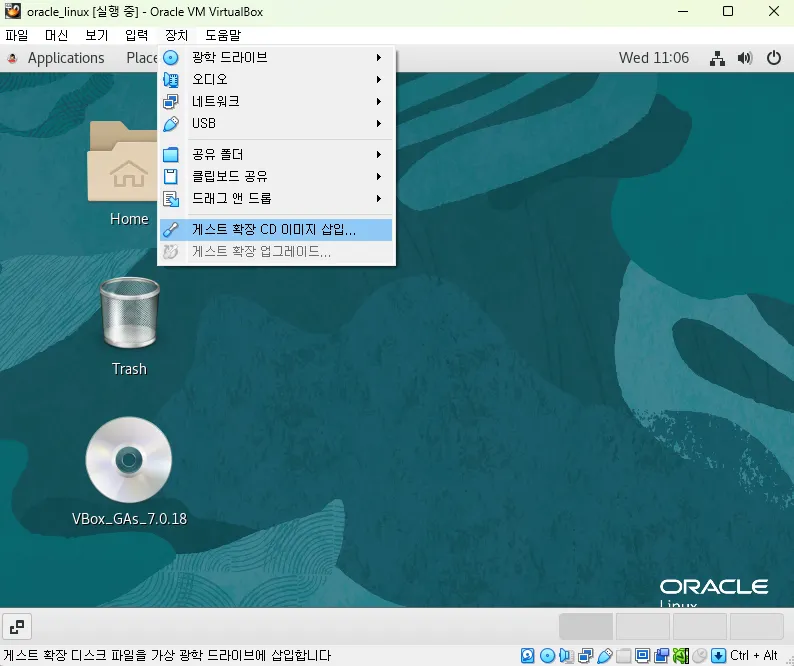Close the 장치 menu in the menu bar
The image size is (794, 666).
pos(176,35)
